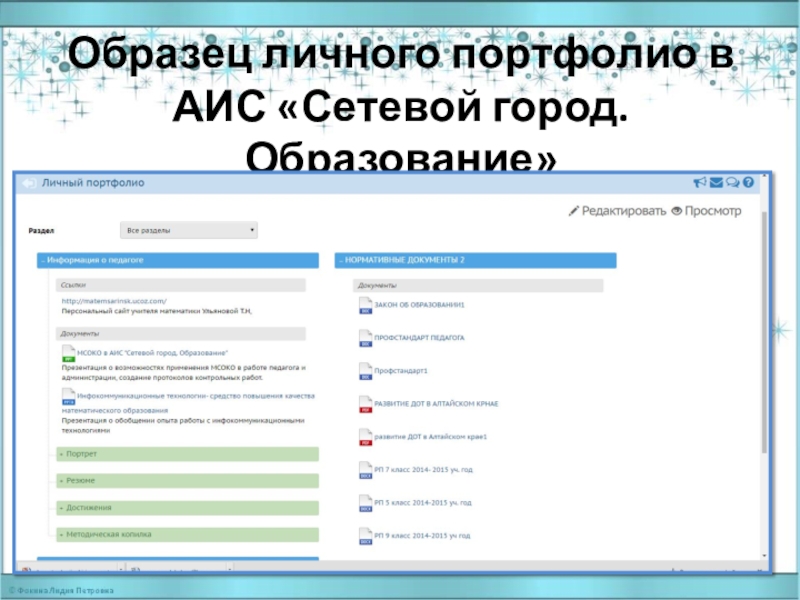Click the Личный портфолио page title

(x=93, y=183)
